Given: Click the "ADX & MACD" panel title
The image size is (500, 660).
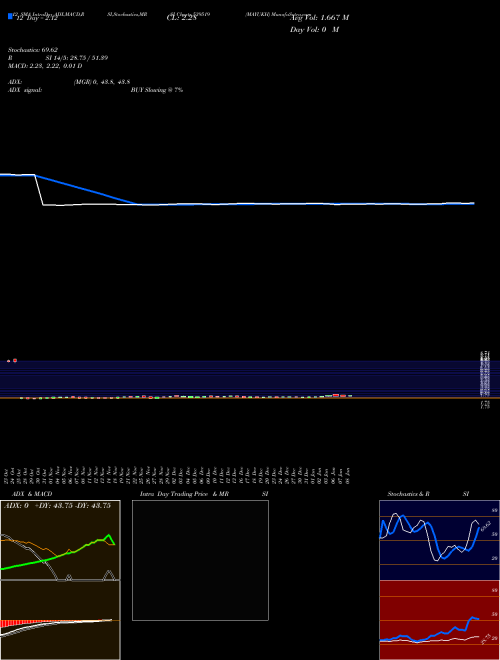Looking at the screenshot, I should pyautogui.click(x=32, y=494).
